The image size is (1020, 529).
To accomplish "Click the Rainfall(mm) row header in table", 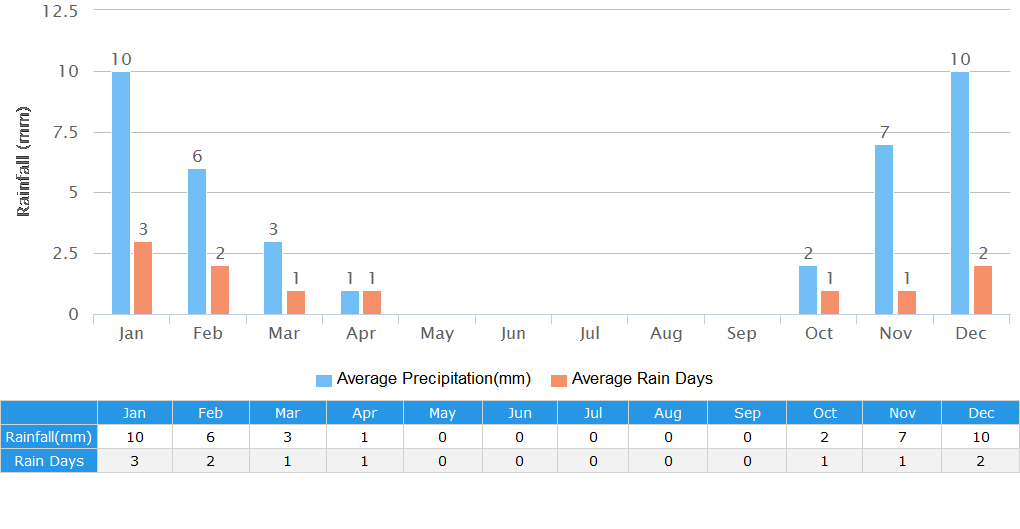I will 49,437.
